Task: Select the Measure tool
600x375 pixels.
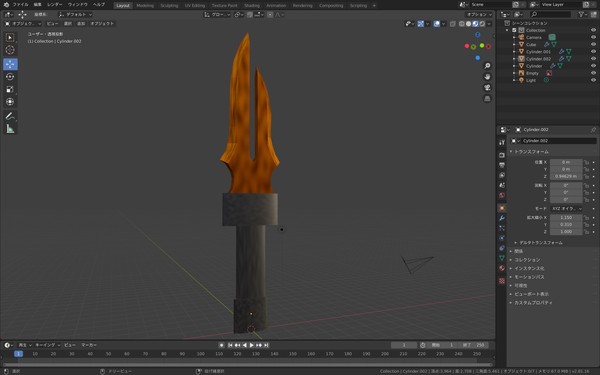Action: pyautogui.click(x=10, y=129)
